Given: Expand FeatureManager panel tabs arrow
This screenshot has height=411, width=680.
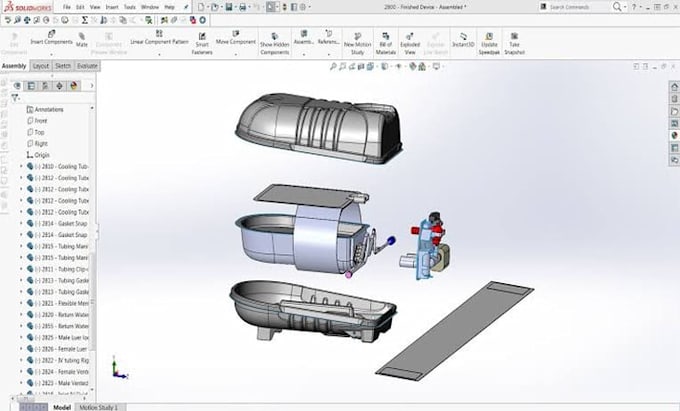Looking at the screenshot, I should (x=92, y=86).
